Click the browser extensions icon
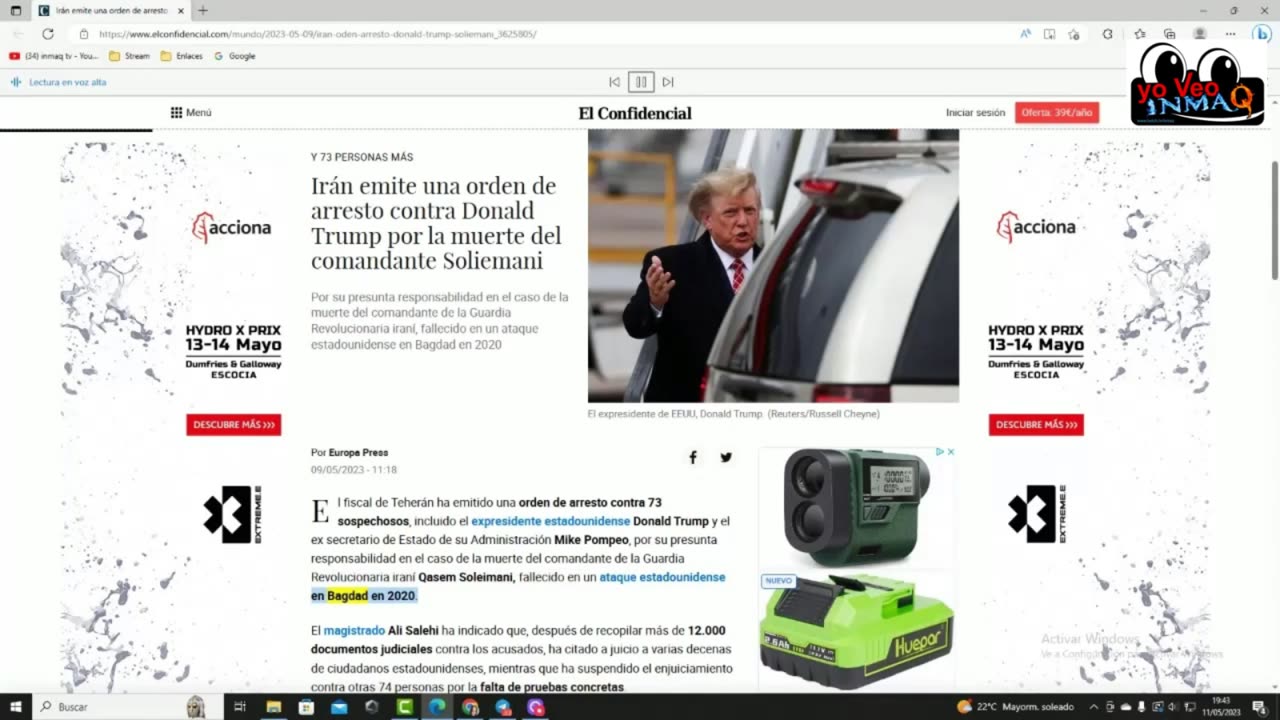This screenshot has height=720, width=1280. [1107, 34]
